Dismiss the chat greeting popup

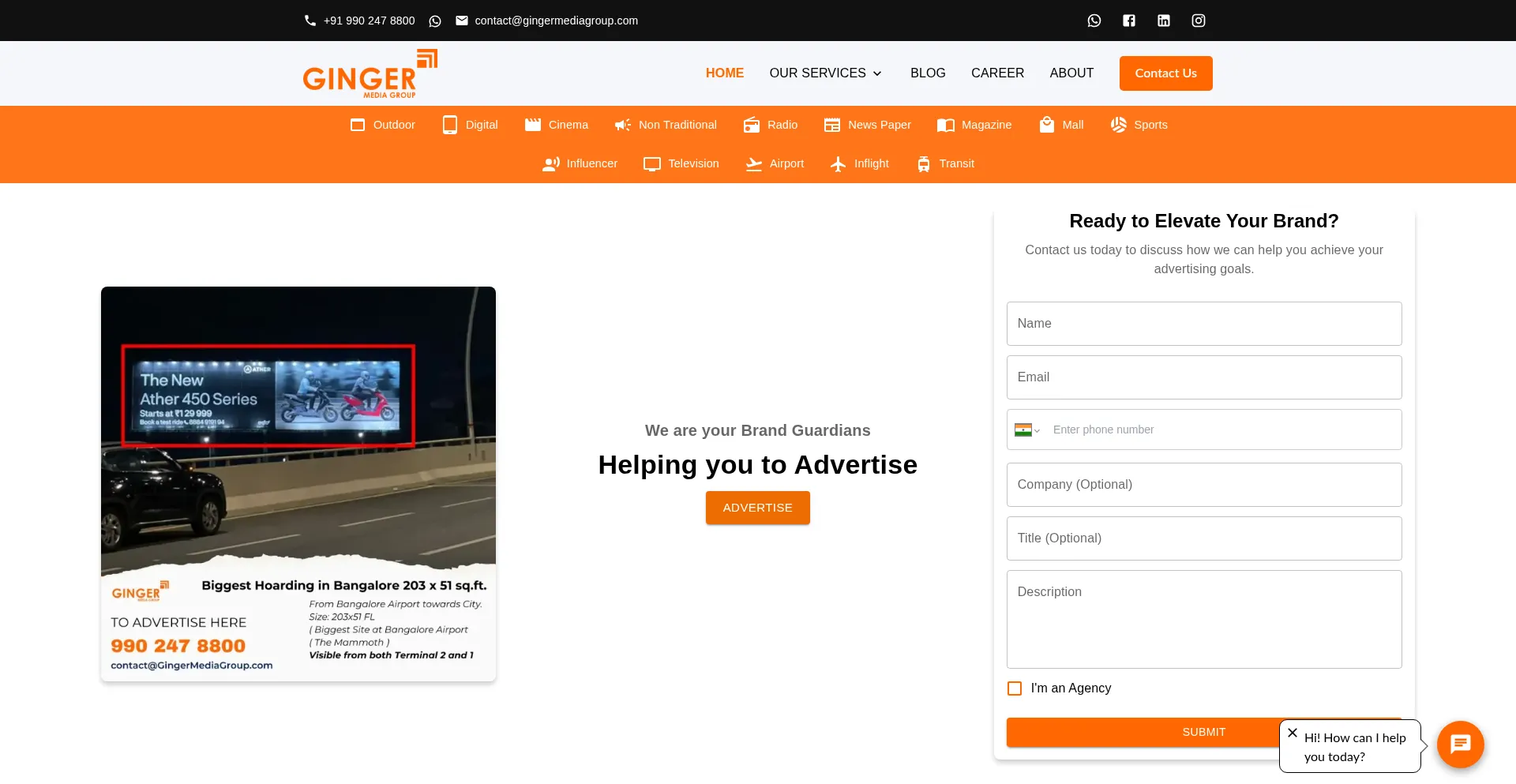[x=1293, y=733]
